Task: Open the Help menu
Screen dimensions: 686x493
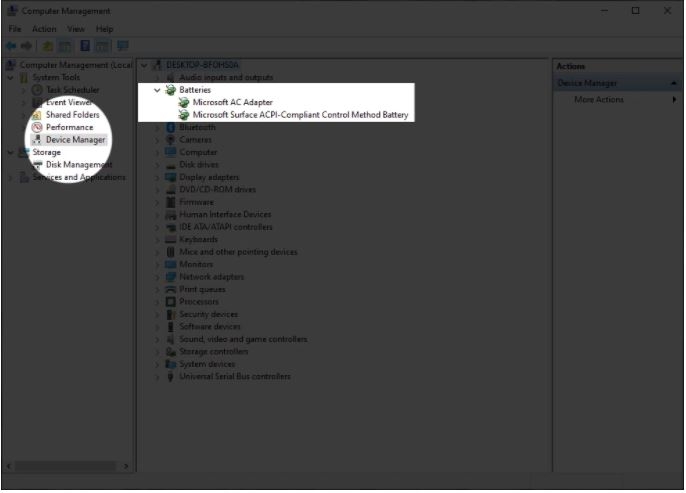Action: click(105, 29)
